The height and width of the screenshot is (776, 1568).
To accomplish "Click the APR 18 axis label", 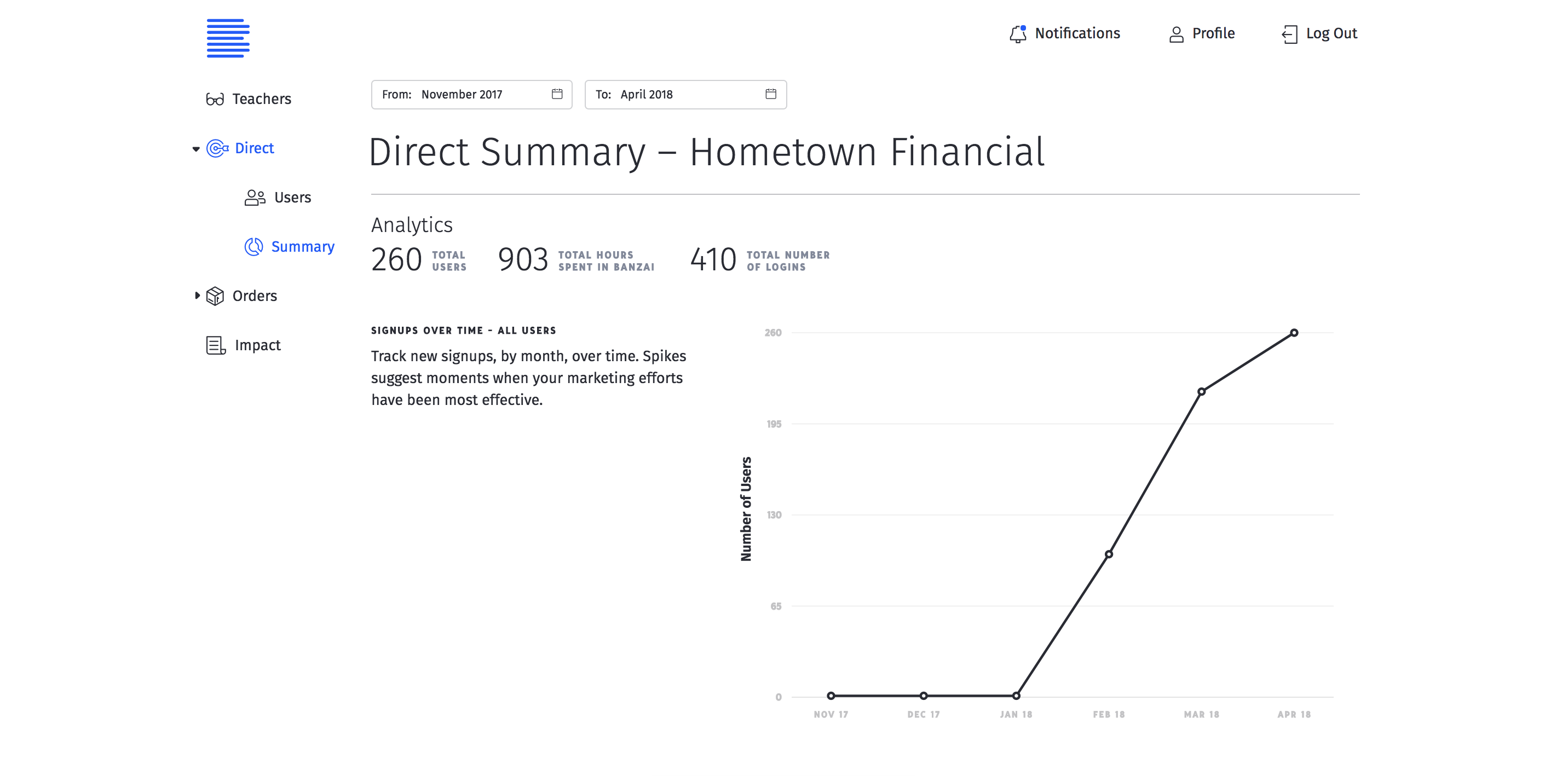I will click(1294, 715).
